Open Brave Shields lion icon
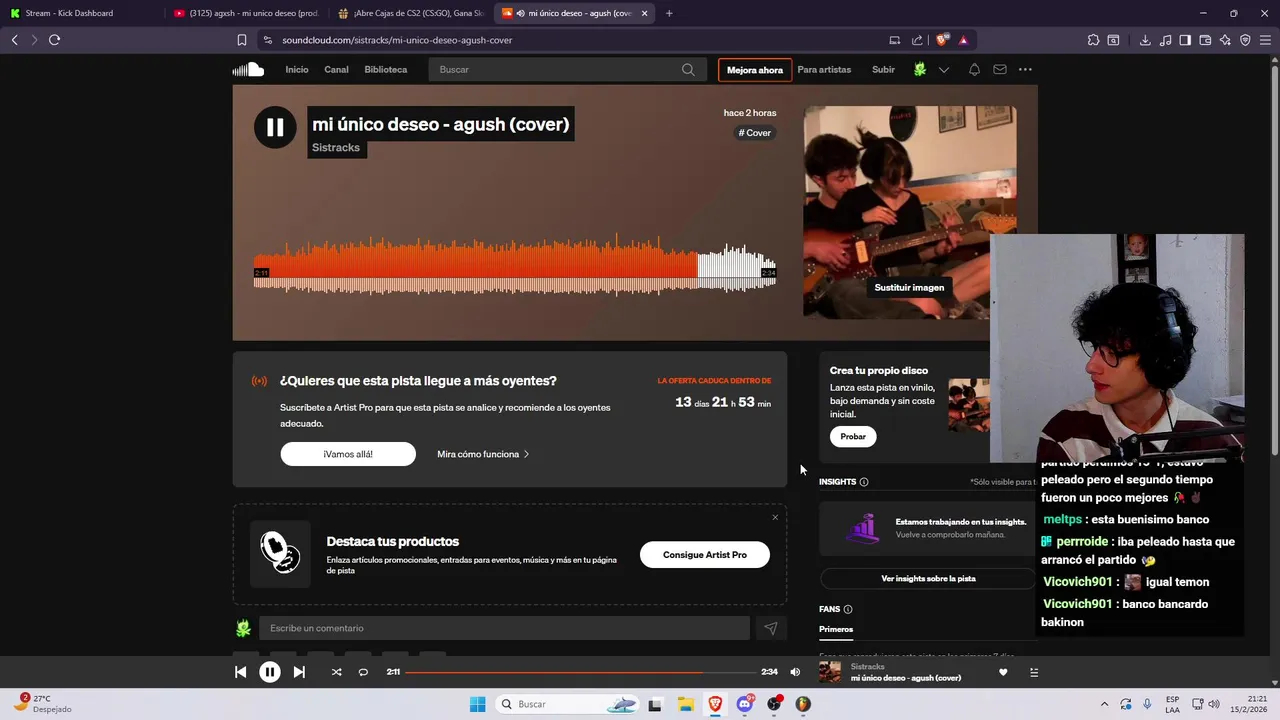Screen dimensions: 1280x720 (942, 40)
